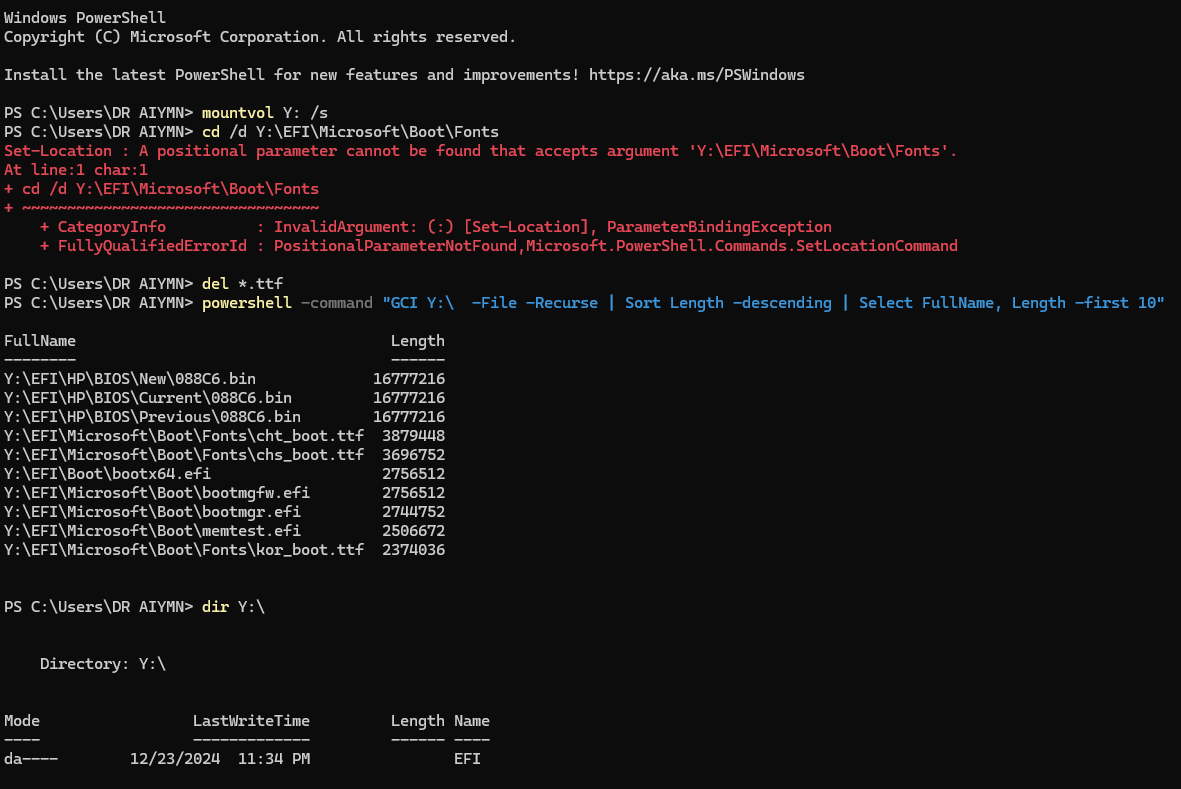The width and height of the screenshot is (1181, 789).
Task: Click the kor_boot.ttf path entry
Action: click(184, 550)
